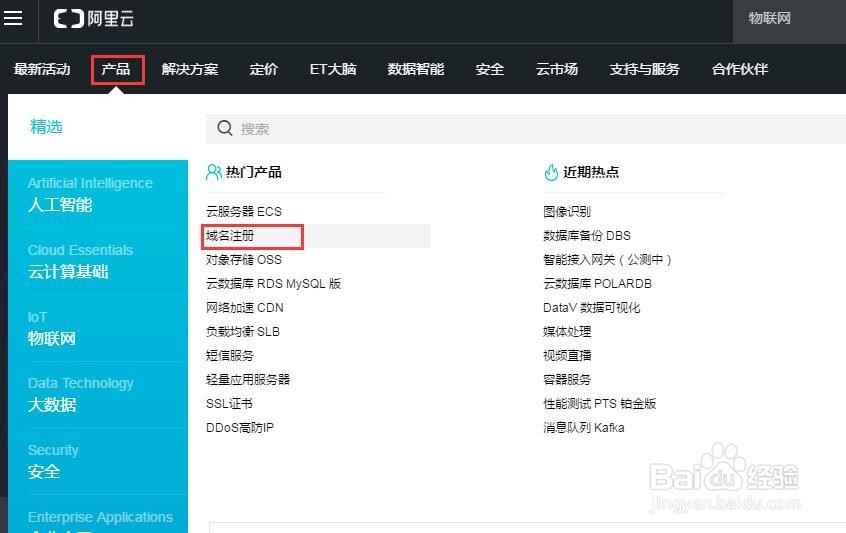
Task: Open the 数据智能 menu item
Action: [416, 69]
